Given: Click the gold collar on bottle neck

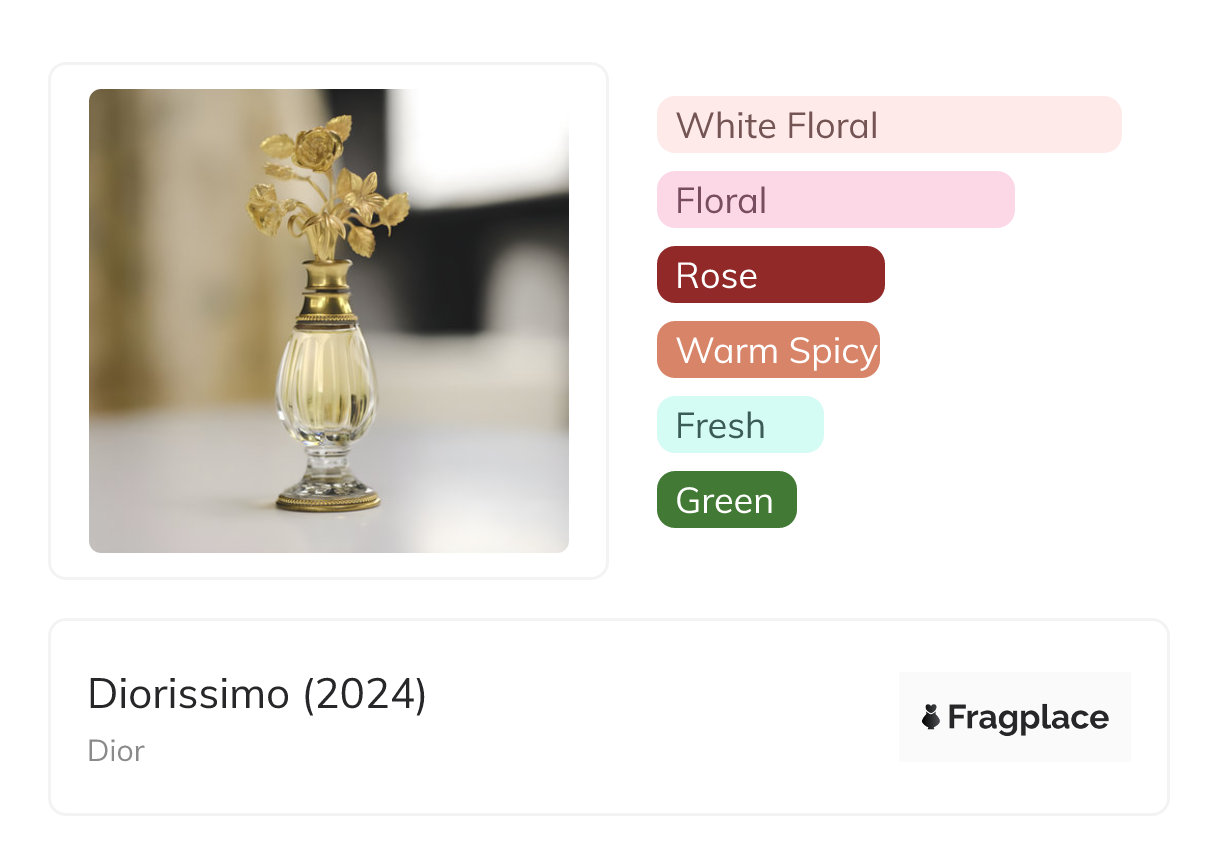Looking at the screenshot, I should click(328, 292).
